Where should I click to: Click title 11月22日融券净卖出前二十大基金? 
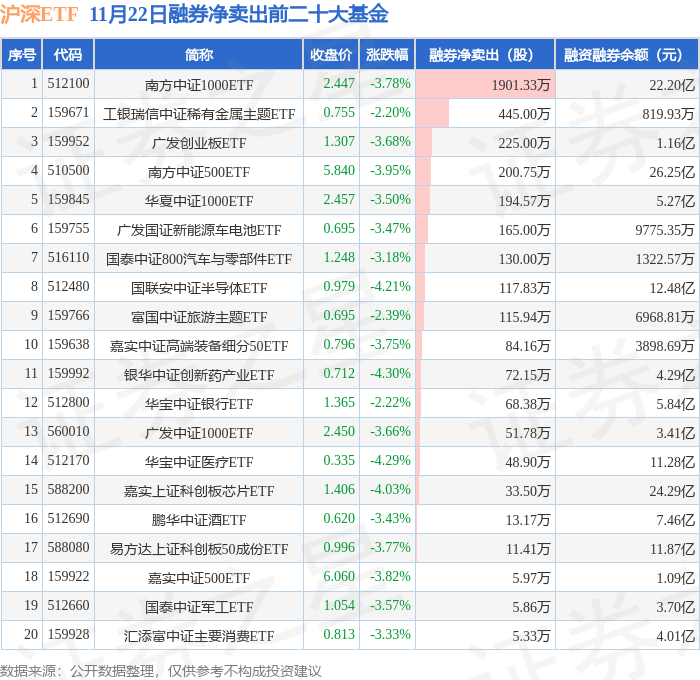239,14
